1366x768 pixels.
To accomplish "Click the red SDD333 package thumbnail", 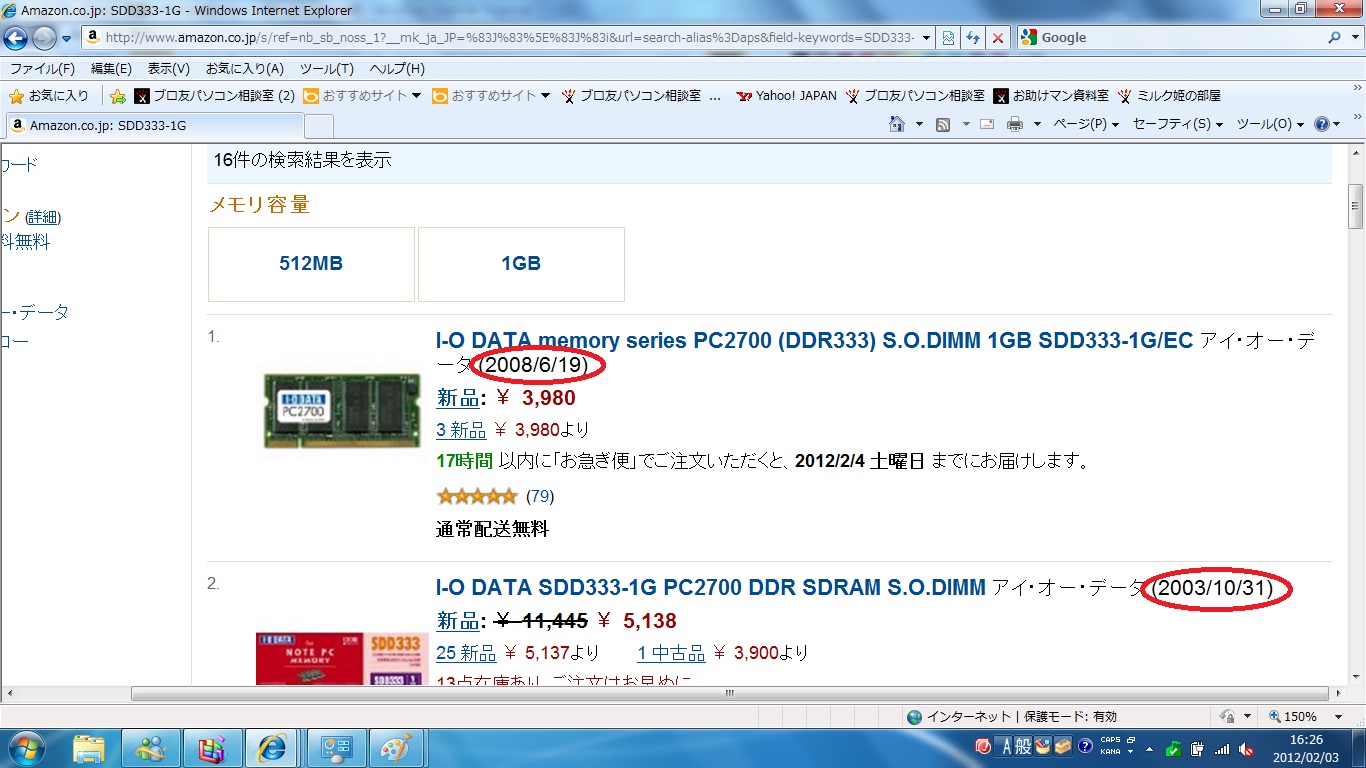I will [342, 658].
